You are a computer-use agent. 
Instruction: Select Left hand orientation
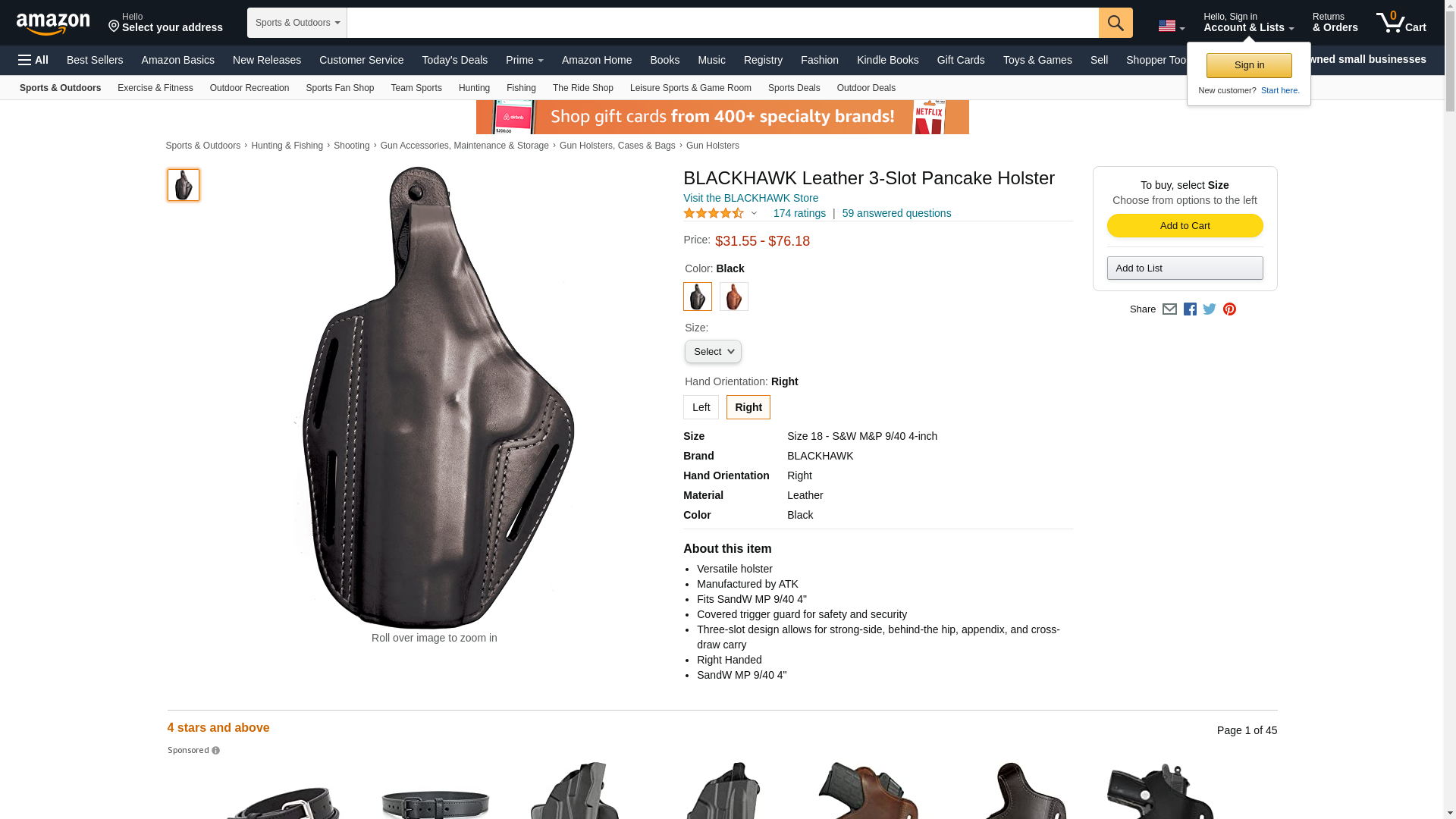click(x=701, y=407)
